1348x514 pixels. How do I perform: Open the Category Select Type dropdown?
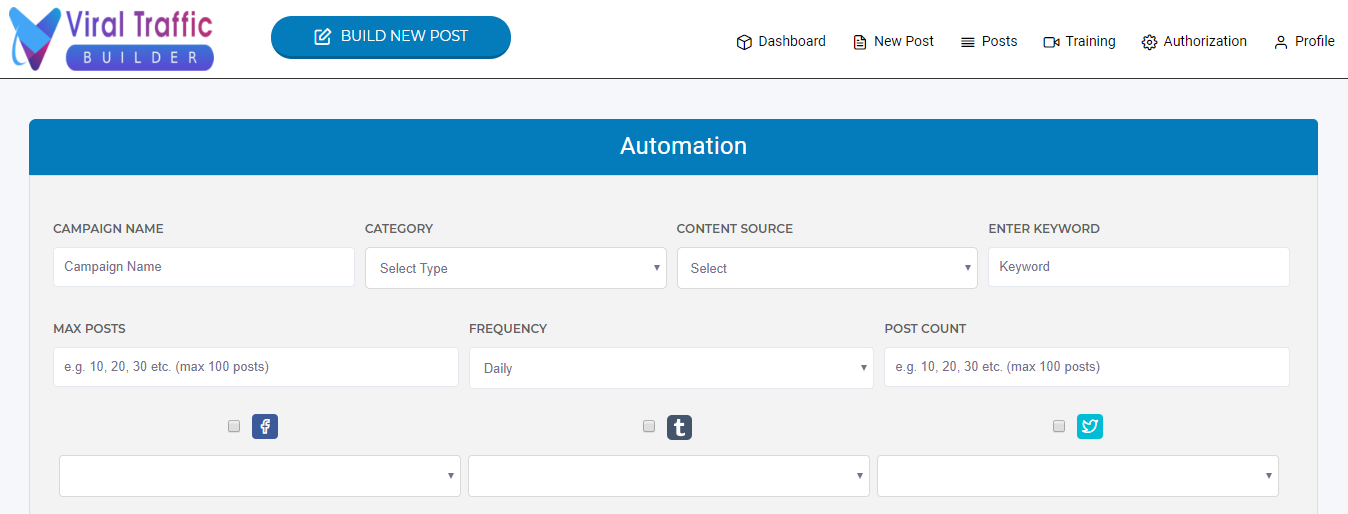coord(516,268)
